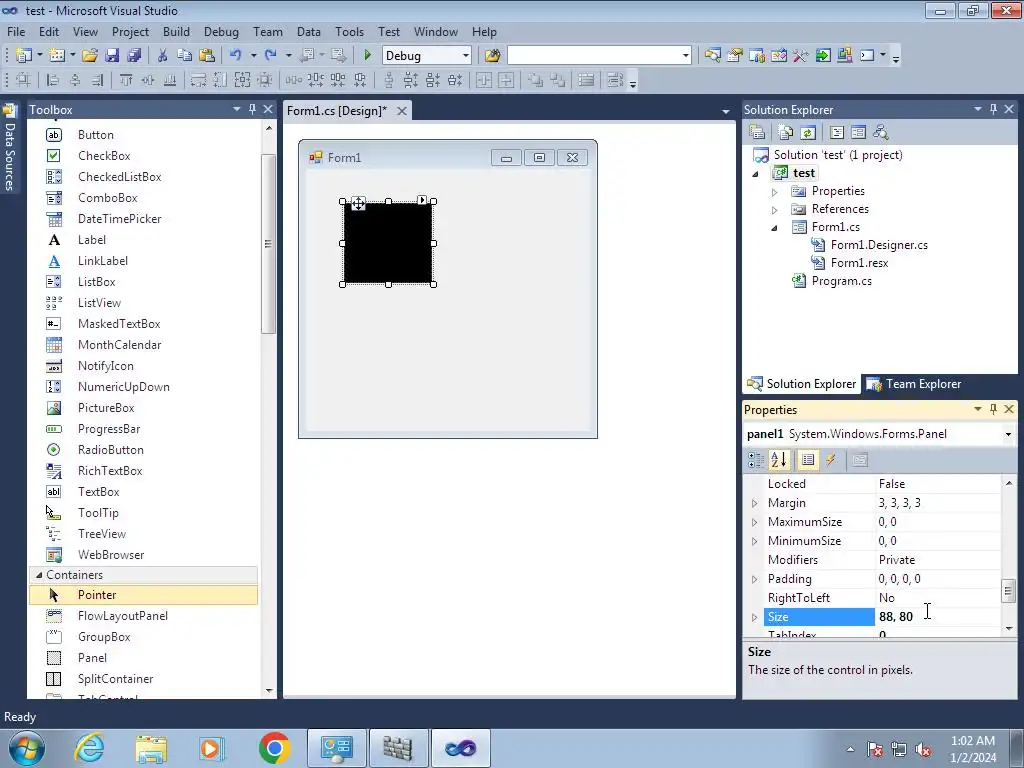Select the Button control in Toolbox
Image resolution: width=1024 pixels, height=768 pixels.
[x=95, y=135]
